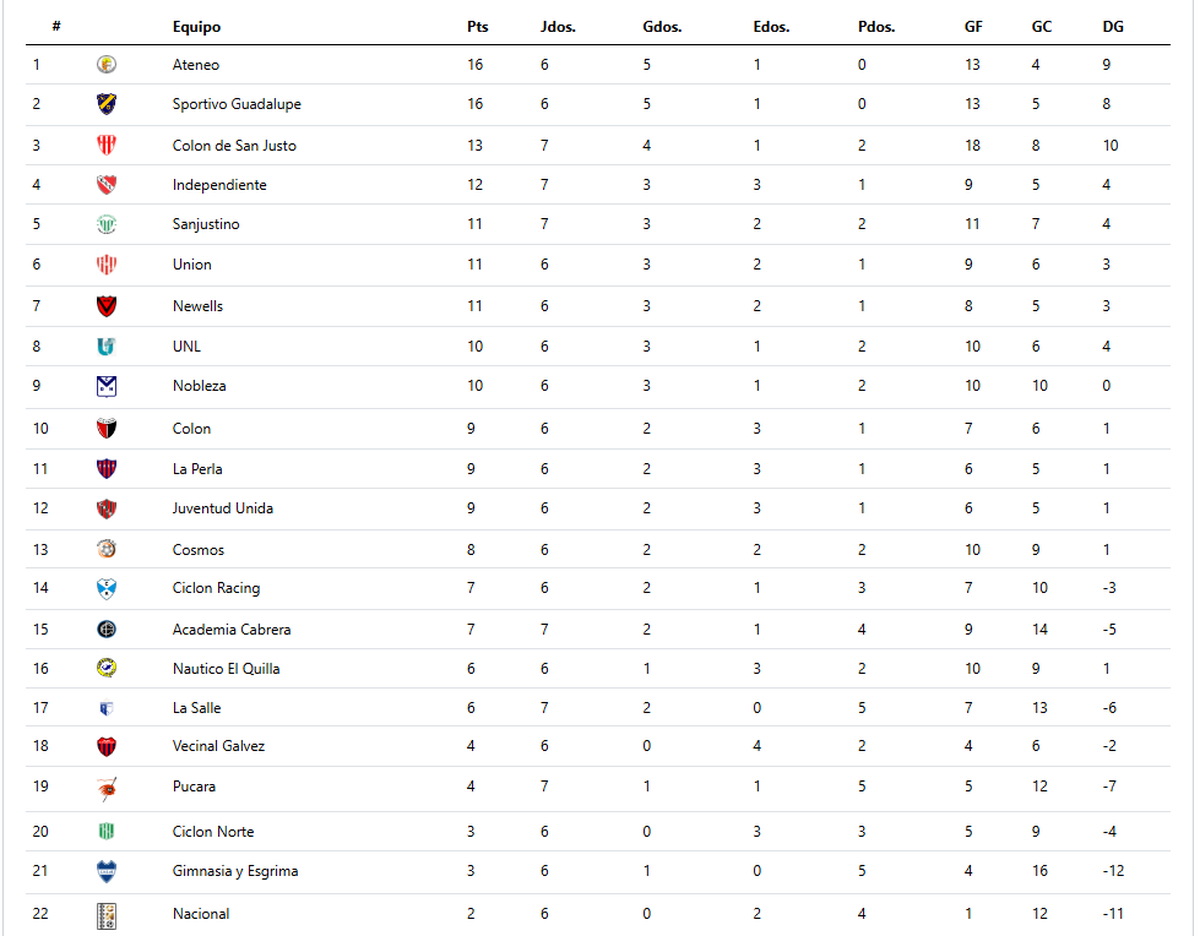Click the Independiente team badge
The height and width of the screenshot is (936, 1200).
click(x=106, y=185)
